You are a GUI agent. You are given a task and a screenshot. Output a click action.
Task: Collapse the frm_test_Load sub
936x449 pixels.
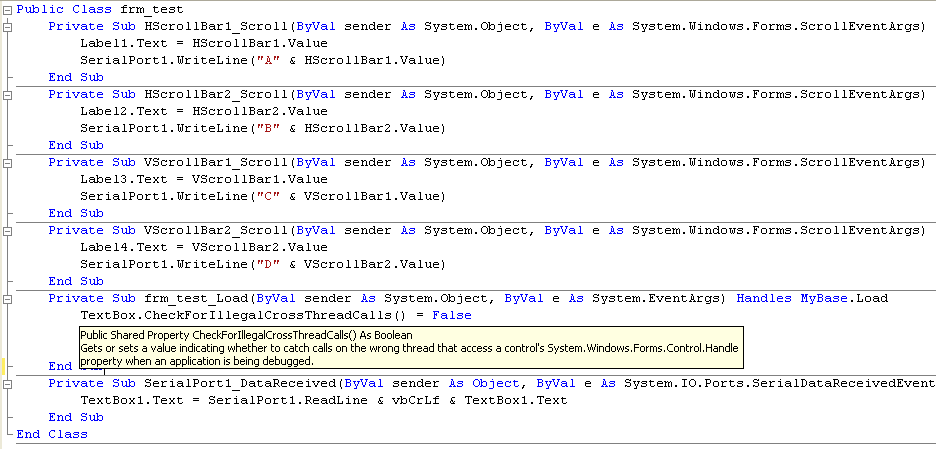(x=8, y=299)
